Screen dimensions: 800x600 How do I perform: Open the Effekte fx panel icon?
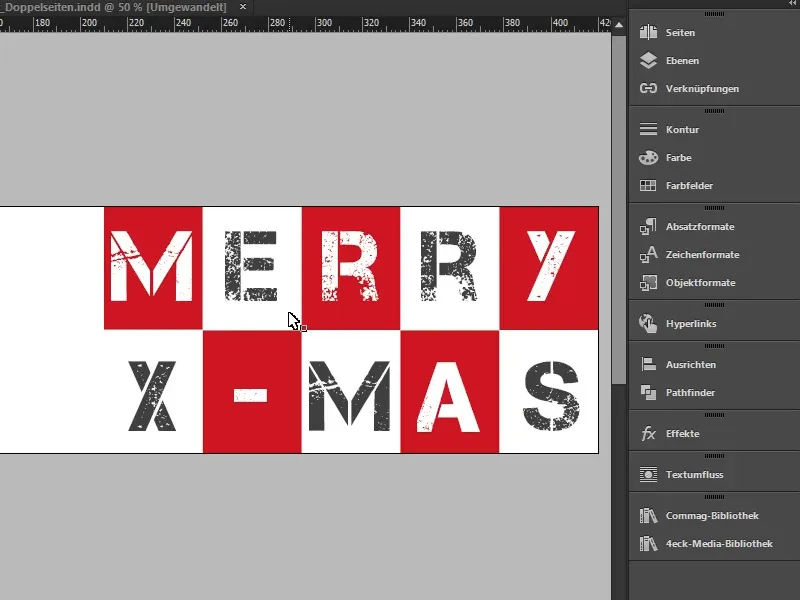(648, 433)
